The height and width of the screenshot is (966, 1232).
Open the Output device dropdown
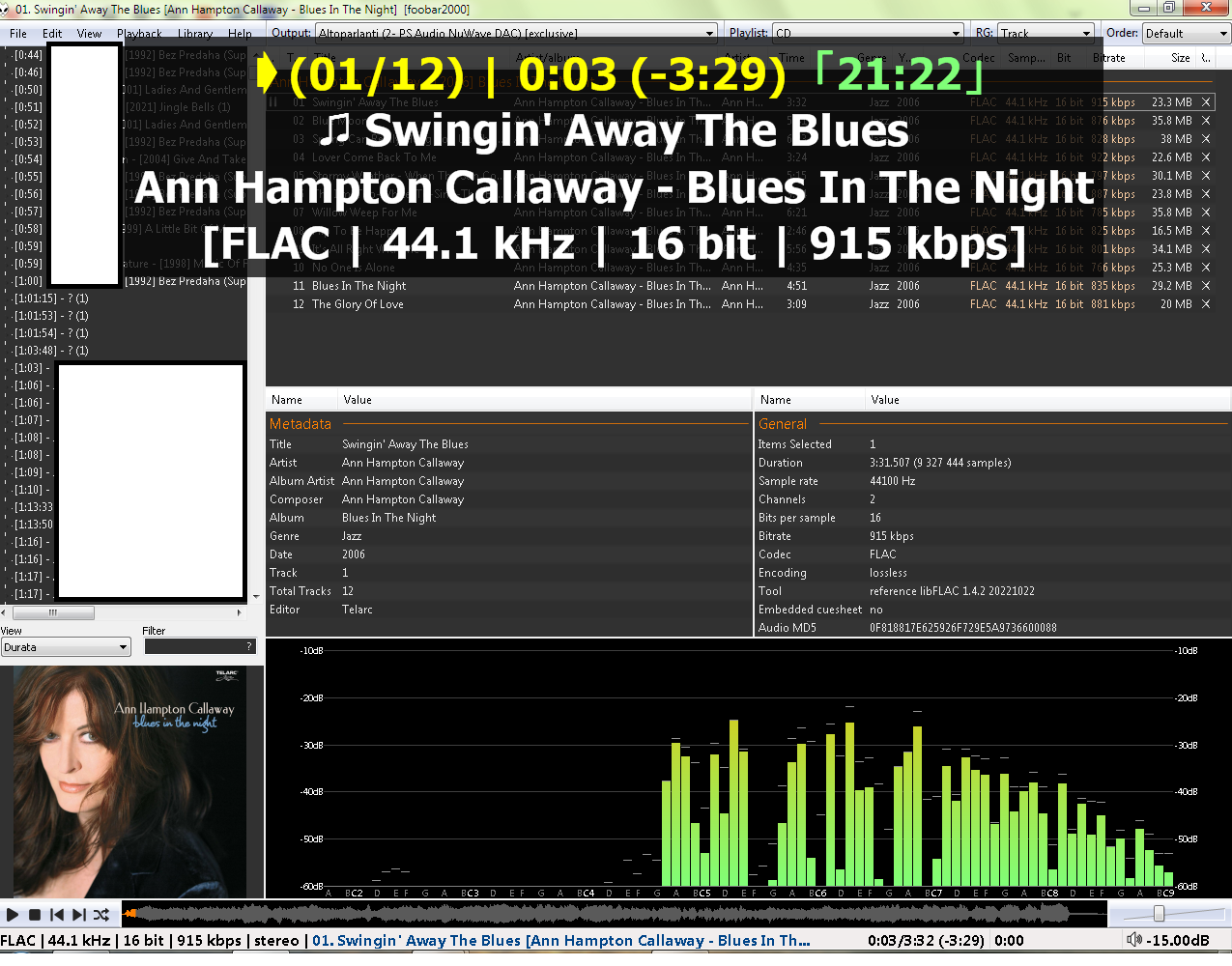coord(517,33)
